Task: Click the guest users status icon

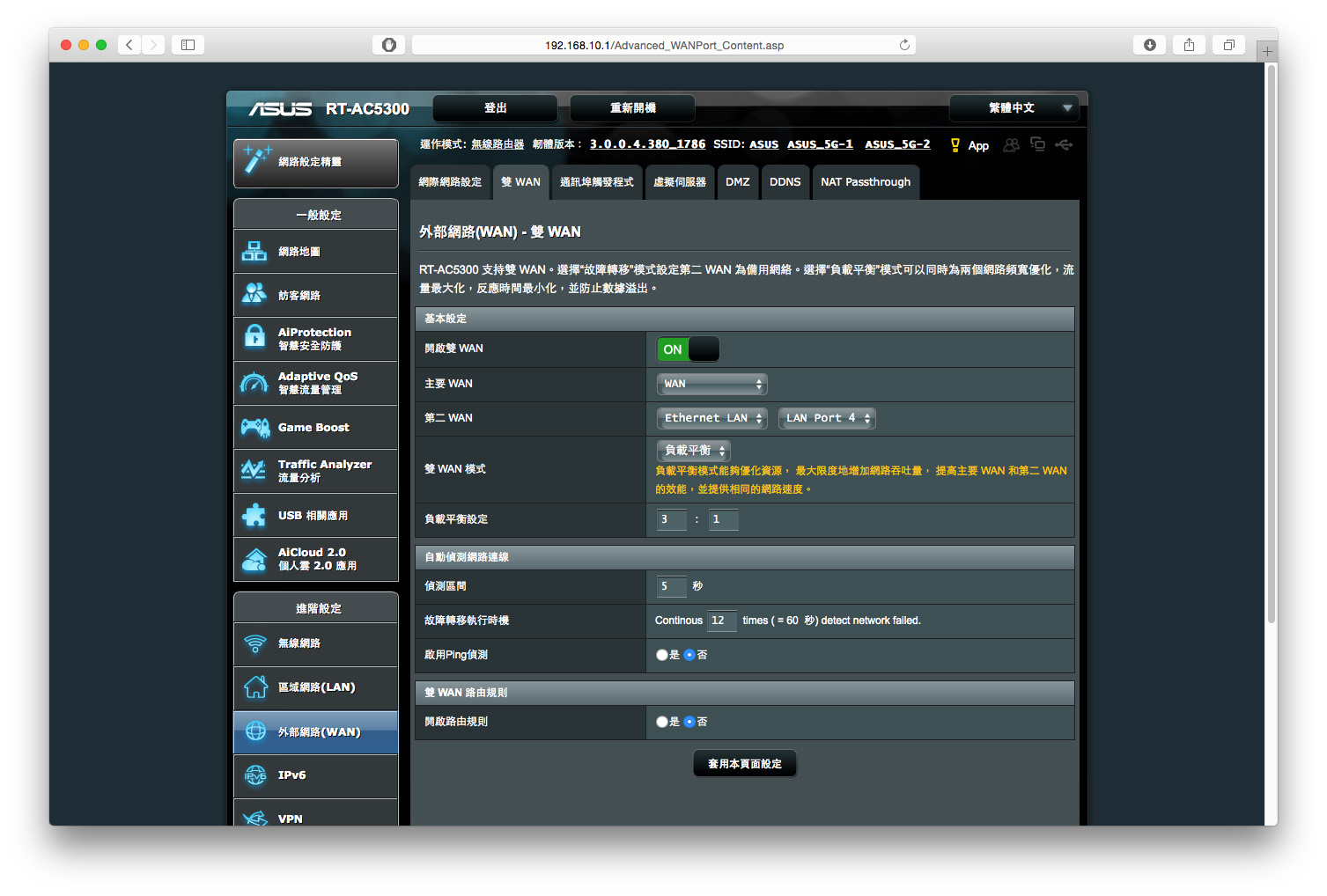Action: (1012, 144)
